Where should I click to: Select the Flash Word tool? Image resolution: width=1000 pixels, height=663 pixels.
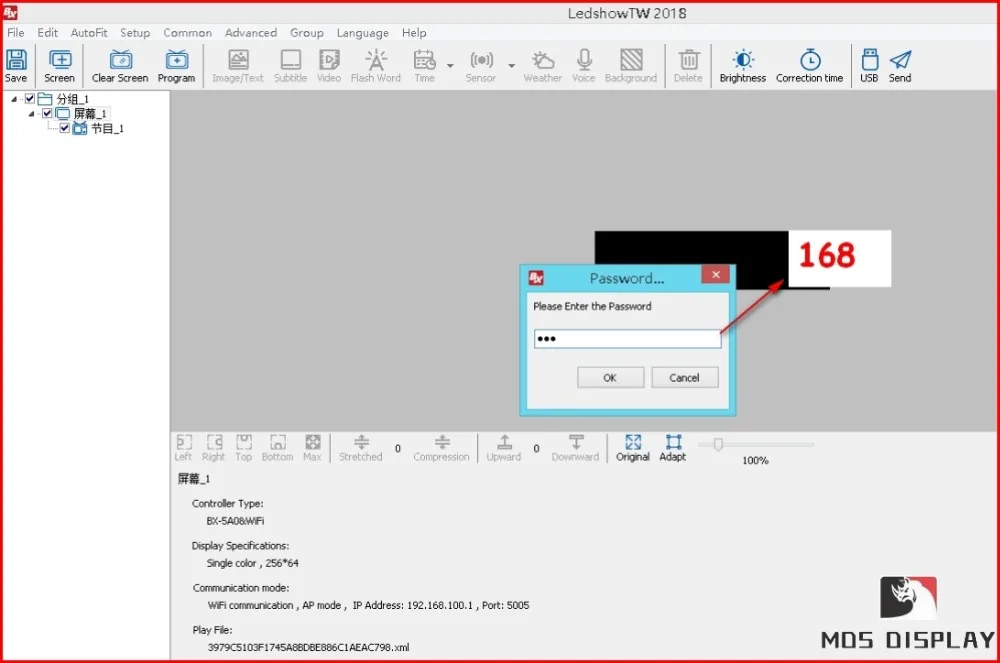click(376, 66)
